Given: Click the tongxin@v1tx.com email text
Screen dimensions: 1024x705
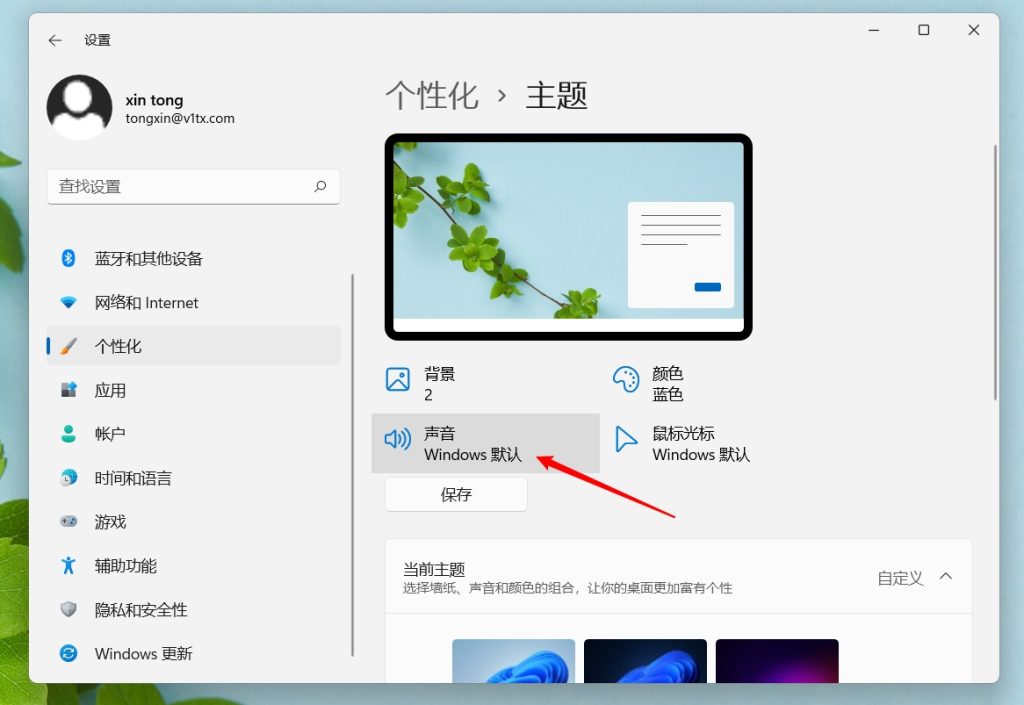Looking at the screenshot, I should [x=180, y=118].
